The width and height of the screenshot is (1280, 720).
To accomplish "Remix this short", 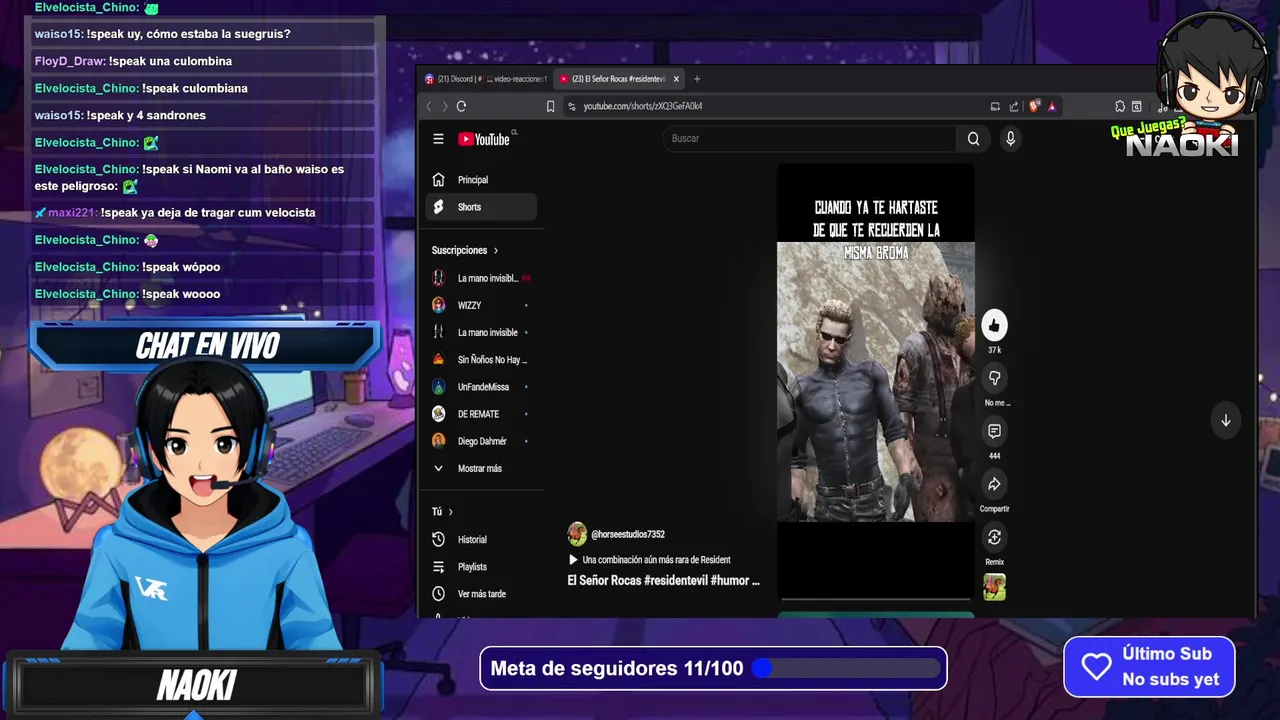I will click(994, 537).
